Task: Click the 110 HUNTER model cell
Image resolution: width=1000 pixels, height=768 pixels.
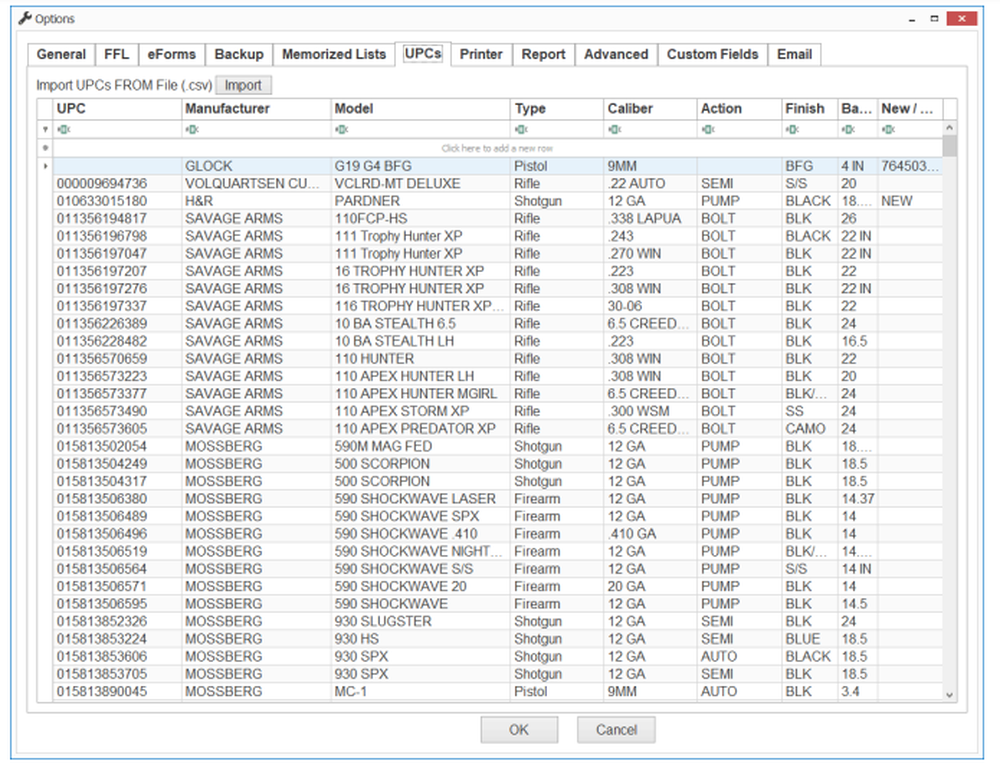Action: pyautogui.click(x=421, y=358)
